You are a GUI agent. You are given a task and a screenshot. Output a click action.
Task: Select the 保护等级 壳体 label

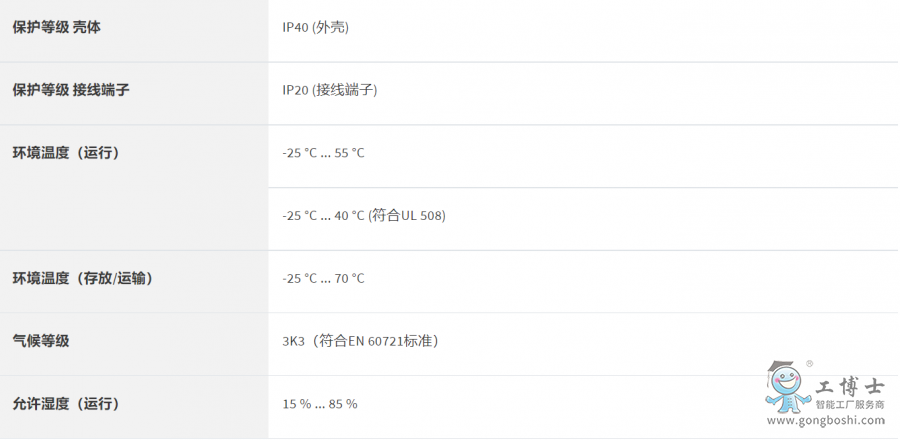pos(56,27)
